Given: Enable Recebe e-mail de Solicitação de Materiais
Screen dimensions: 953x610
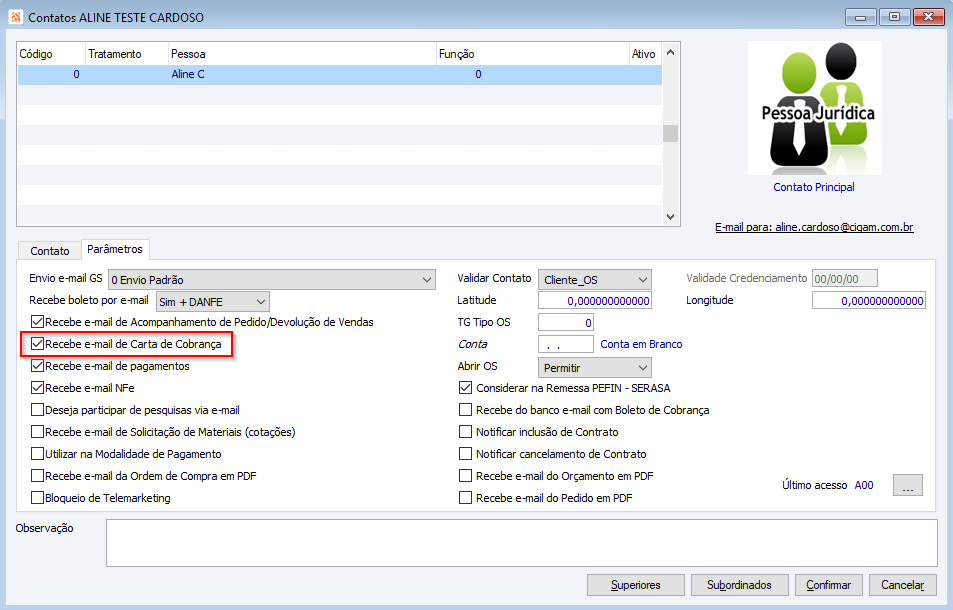Looking at the screenshot, I should [x=38, y=432].
